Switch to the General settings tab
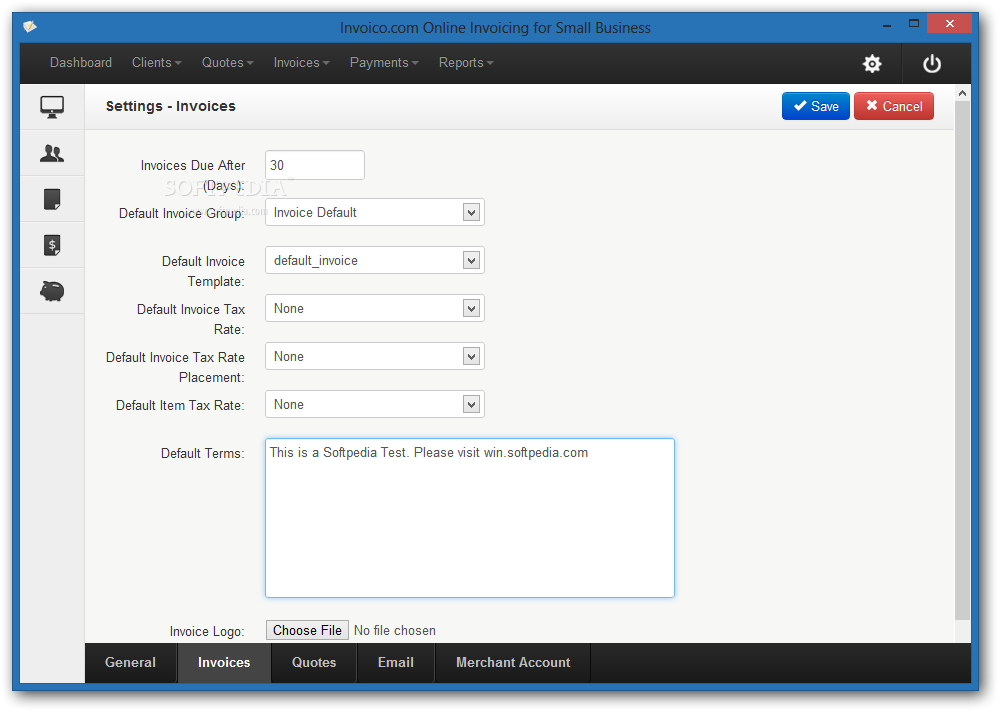 tap(131, 663)
